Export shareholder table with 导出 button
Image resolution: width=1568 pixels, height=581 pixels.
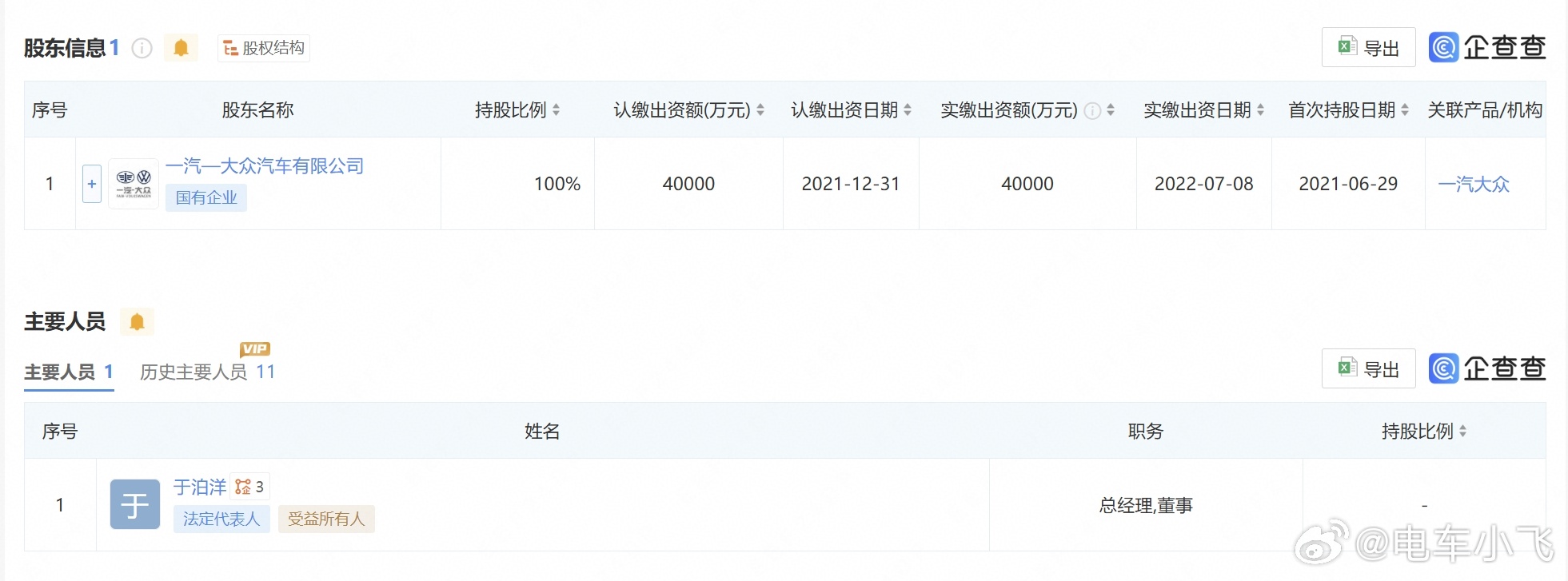point(1368,48)
